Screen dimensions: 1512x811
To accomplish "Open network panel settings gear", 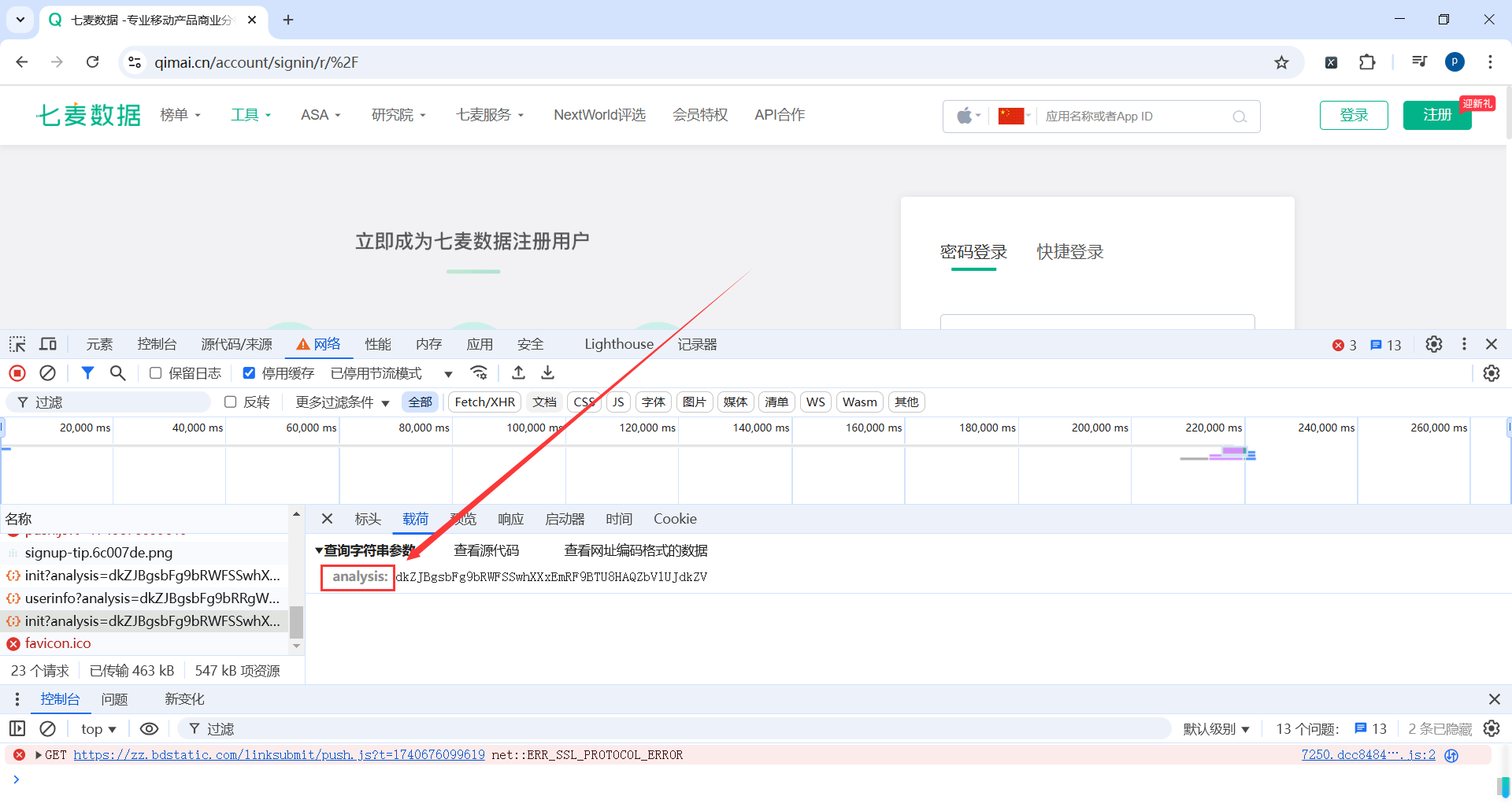I will (1492, 373).
